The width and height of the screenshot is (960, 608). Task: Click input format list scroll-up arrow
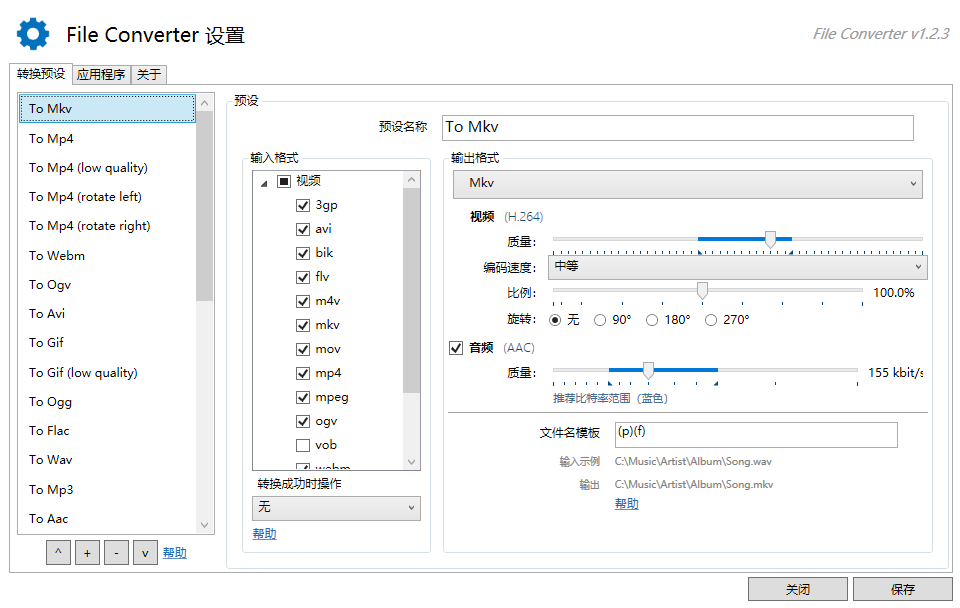[411, 179]
